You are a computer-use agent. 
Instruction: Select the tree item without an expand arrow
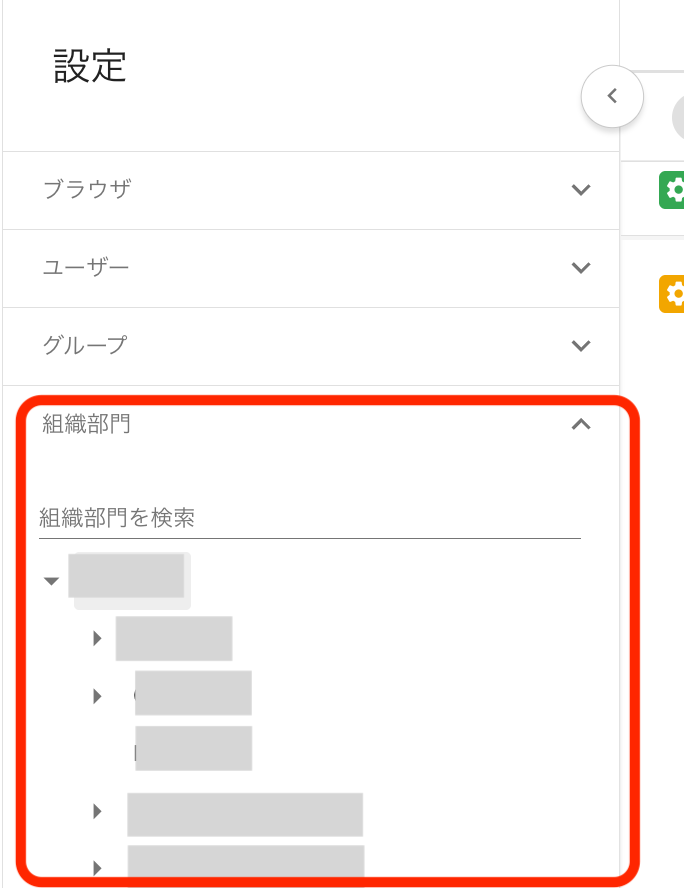tap(193, 749)
